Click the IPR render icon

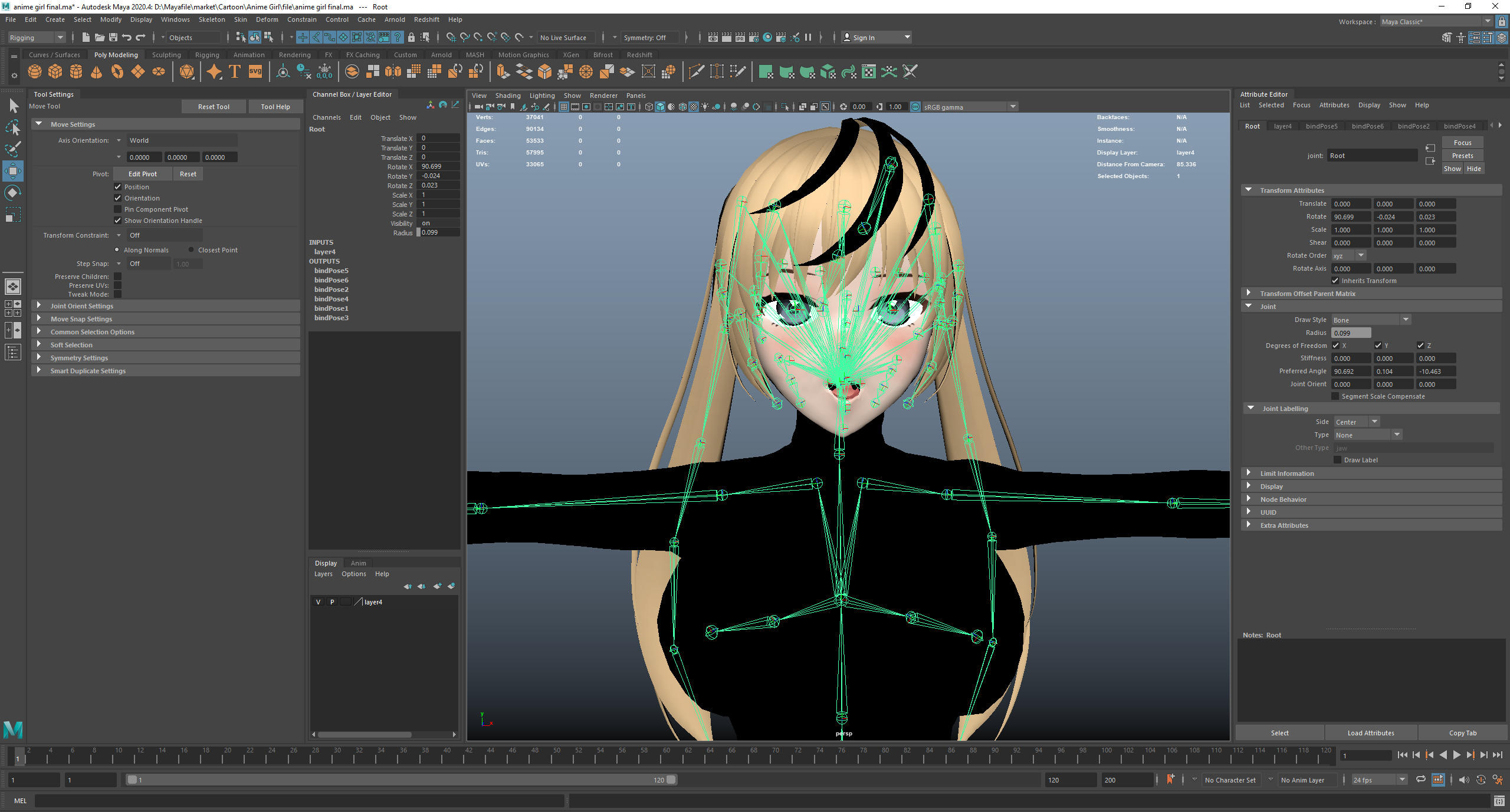[740, 38]
